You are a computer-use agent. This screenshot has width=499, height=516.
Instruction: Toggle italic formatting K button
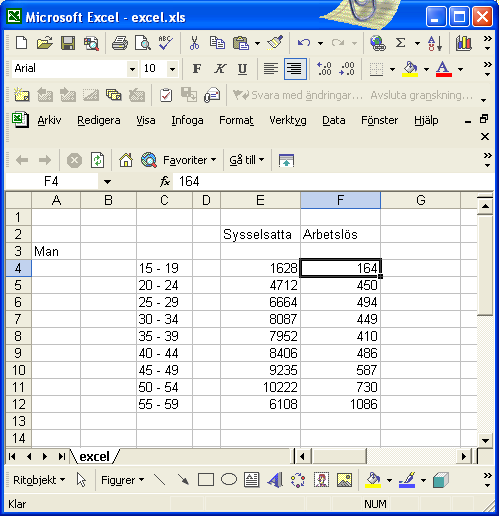220,69
